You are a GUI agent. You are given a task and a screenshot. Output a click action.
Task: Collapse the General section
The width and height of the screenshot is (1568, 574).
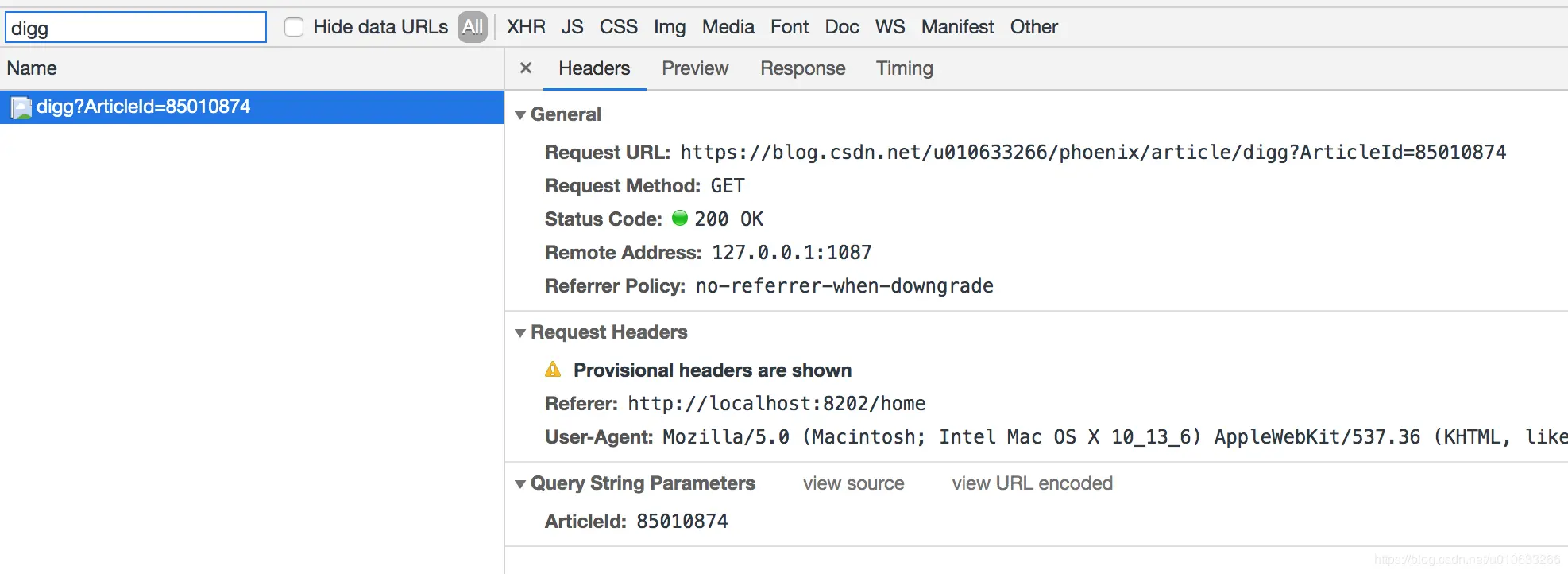click(x=520, y=115)
